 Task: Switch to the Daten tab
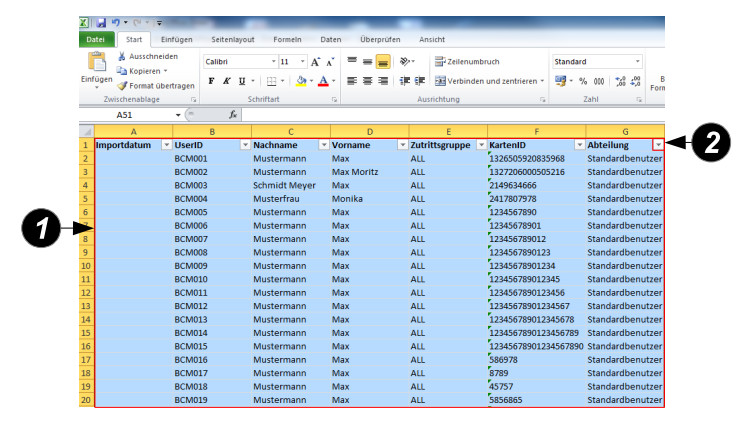click(331, 39)
